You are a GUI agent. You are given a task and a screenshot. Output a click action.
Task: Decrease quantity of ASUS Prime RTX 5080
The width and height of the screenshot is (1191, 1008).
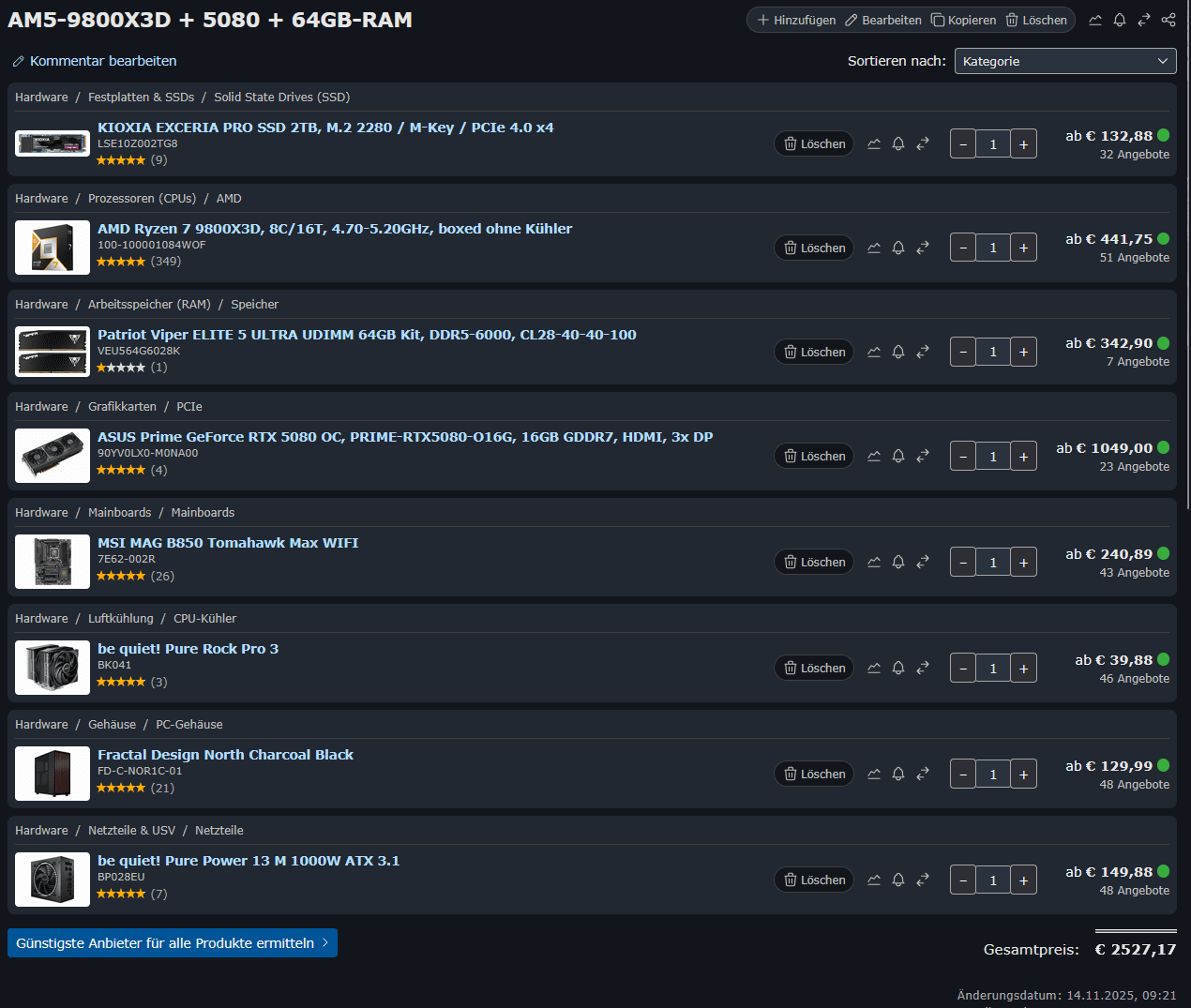click(963, 456)
